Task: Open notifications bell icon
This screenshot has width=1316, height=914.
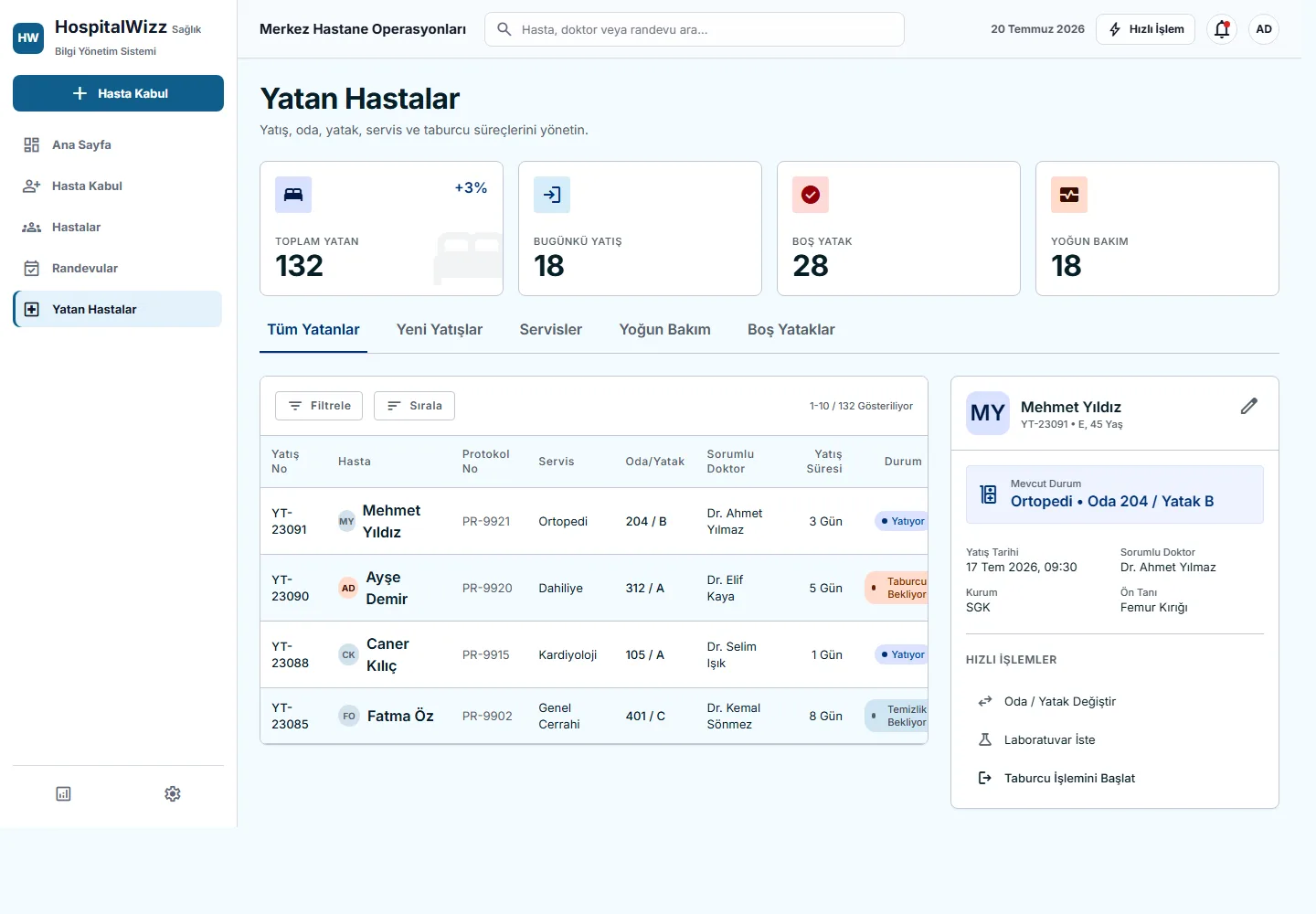Action: [x=1222, y=29]
